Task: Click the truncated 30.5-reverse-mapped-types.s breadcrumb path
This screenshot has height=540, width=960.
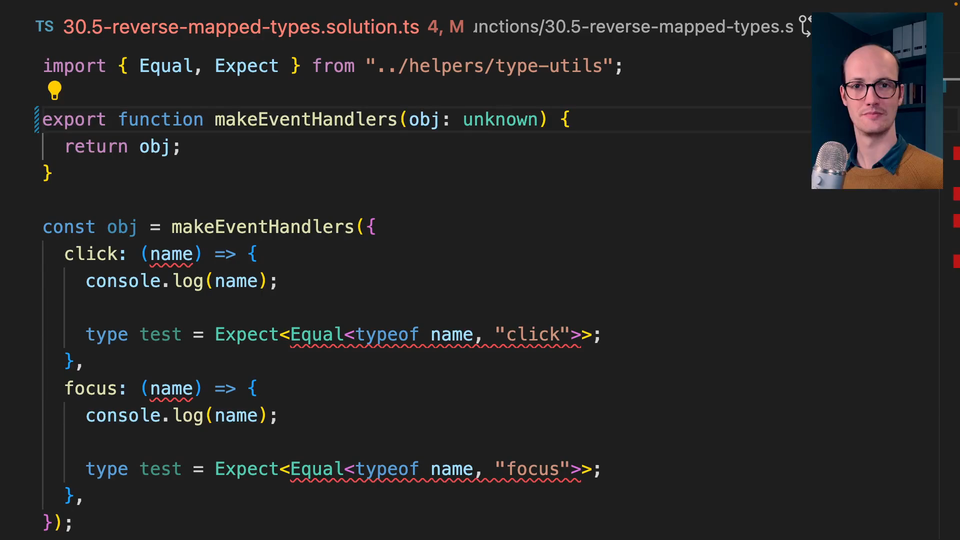Action: [633, 27]
